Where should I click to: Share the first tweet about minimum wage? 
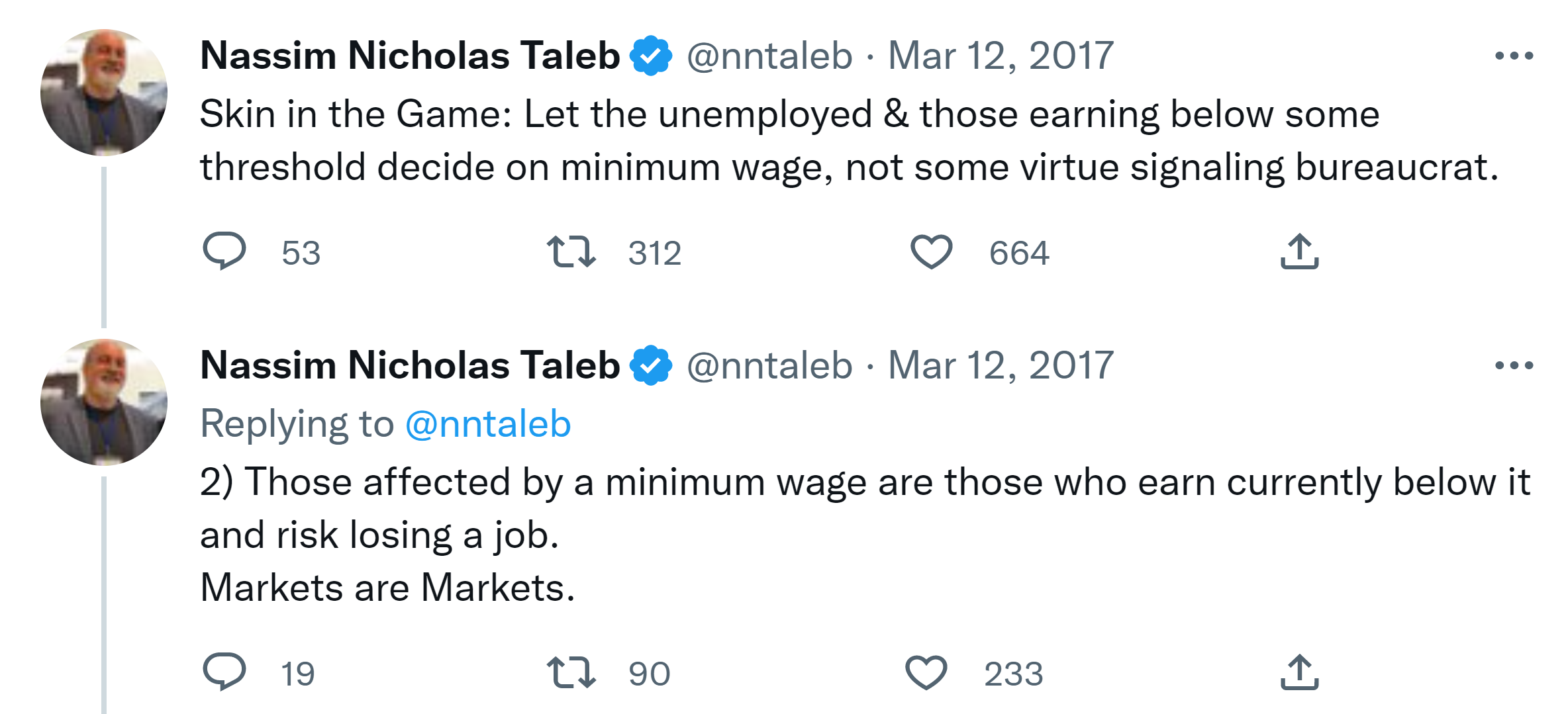click(1299, 252)
